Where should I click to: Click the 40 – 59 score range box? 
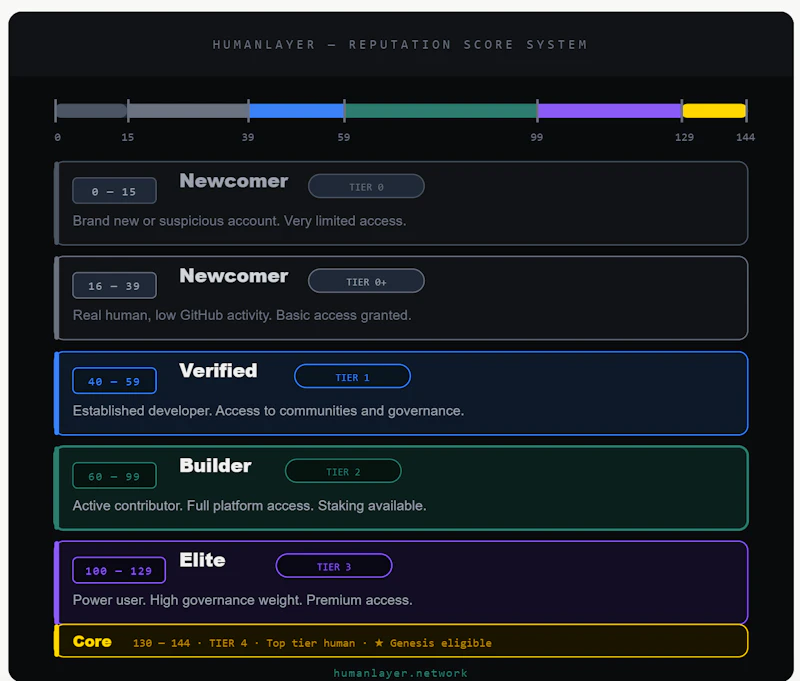tap(114, 381)
